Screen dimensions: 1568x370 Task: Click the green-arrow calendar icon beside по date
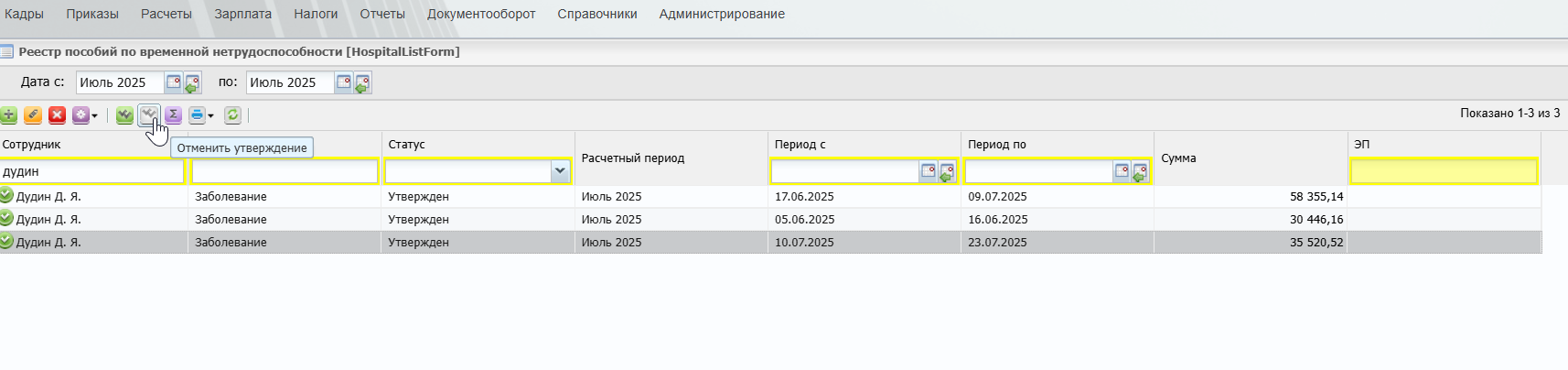(x=362, y=83)
